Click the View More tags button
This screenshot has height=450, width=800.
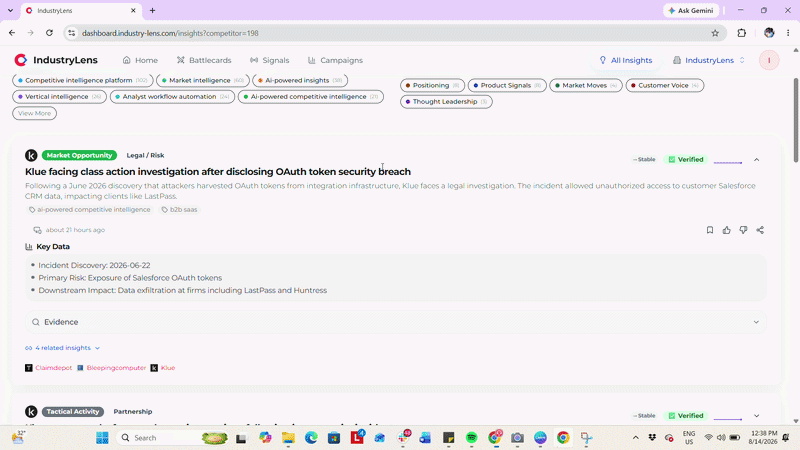[x=34, y=113]
